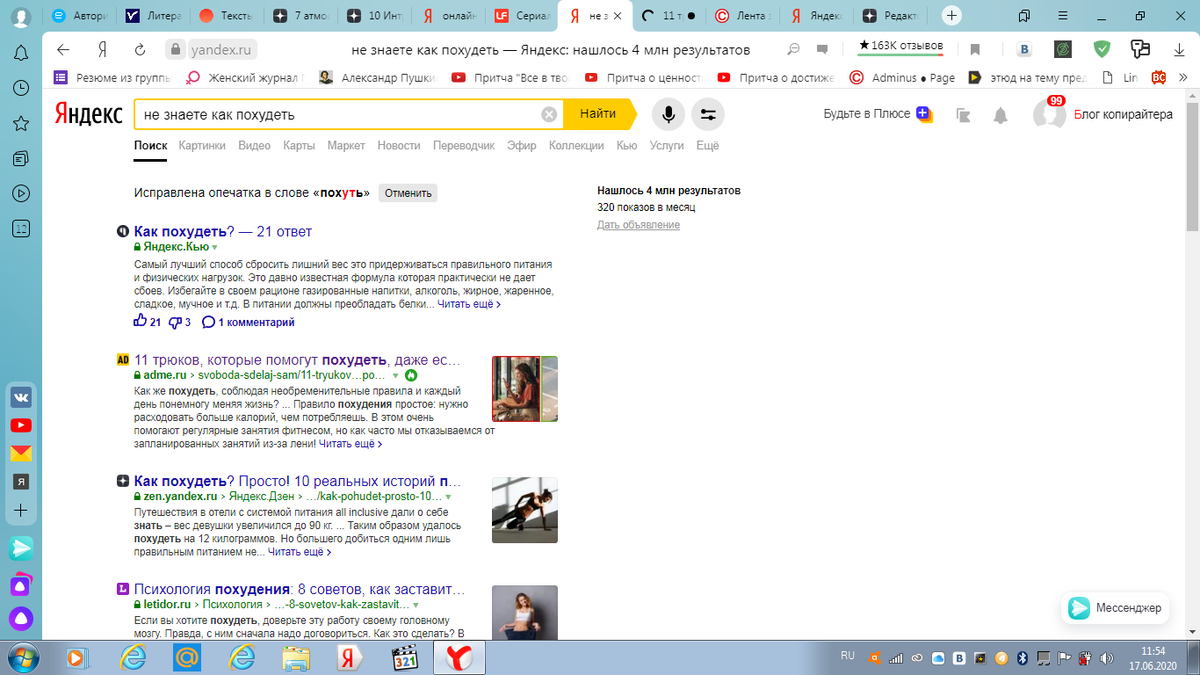
Task: Open notifications bell beside the profile avatar
Action: pos(1000,115)
